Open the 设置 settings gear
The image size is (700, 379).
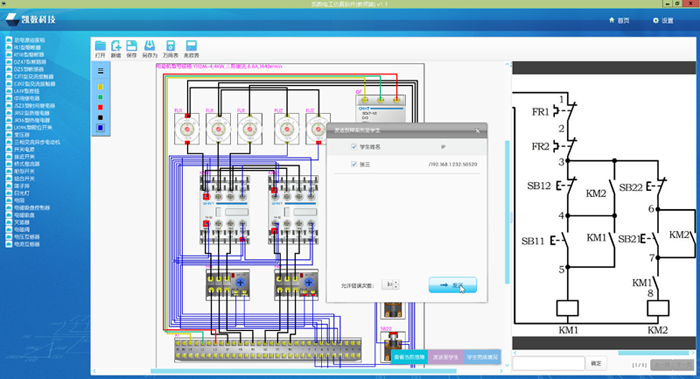[x=662, y=21]
